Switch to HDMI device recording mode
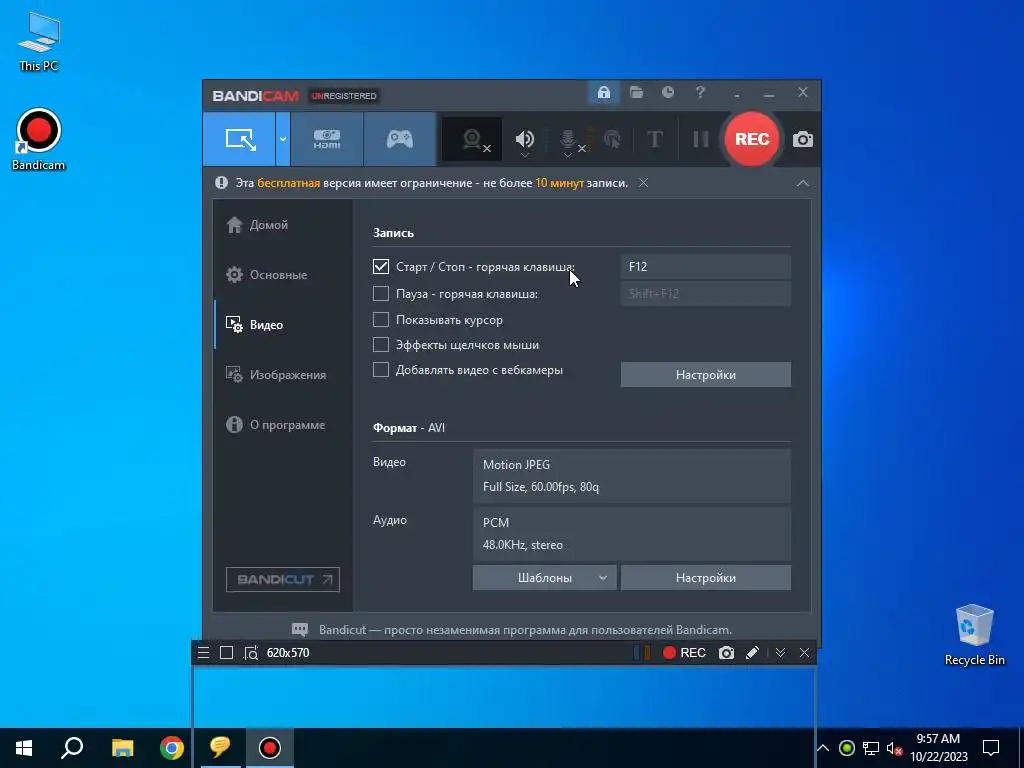This screenshot has height=768, width=1024. point(327,139)
